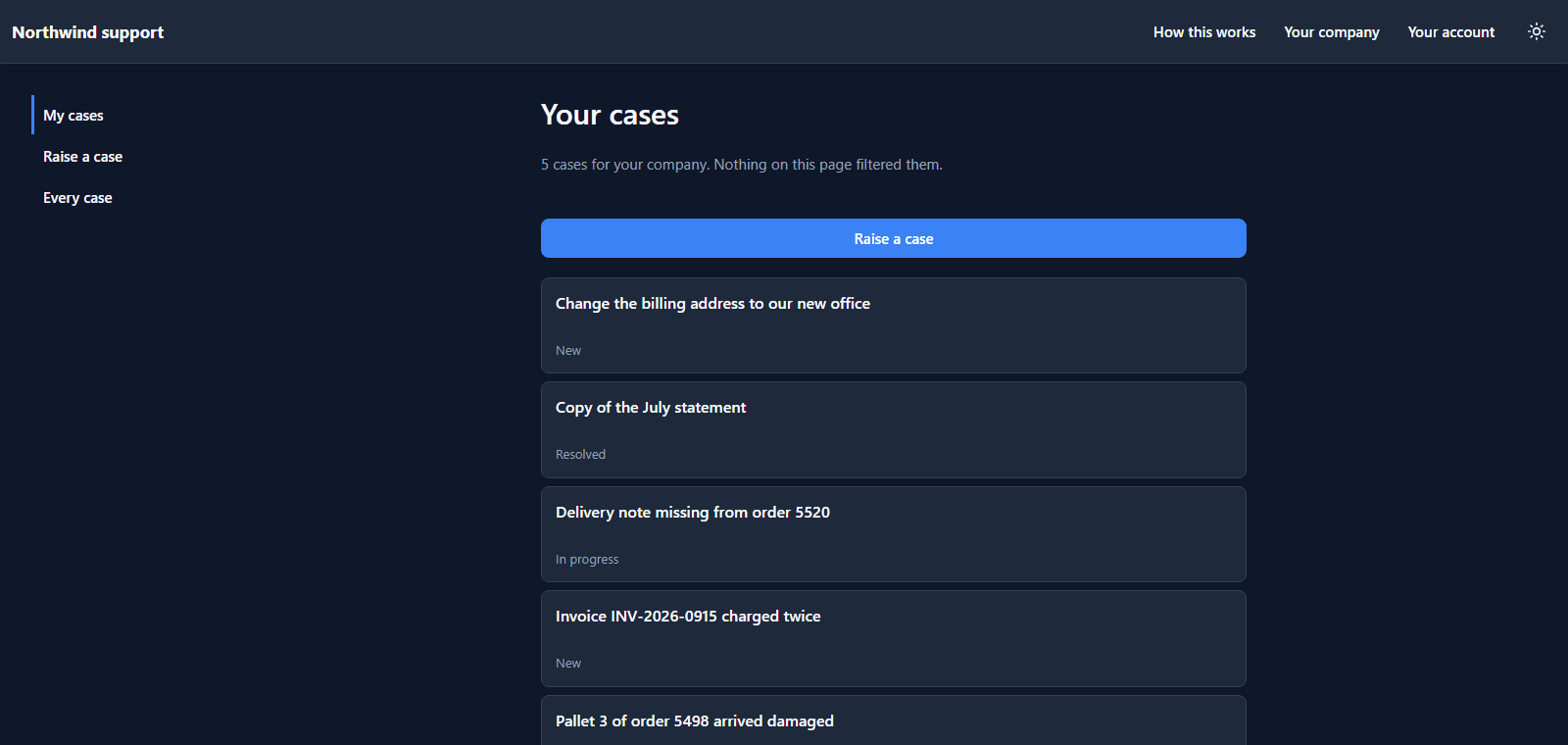
Task: Click the In progress status on delivery note case
Action: [x=587, y=560]
